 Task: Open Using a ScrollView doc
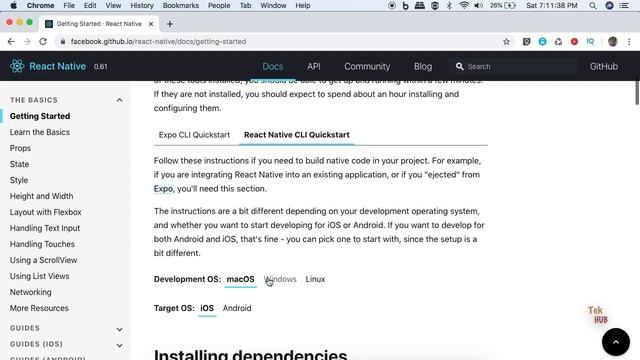pyautogui.click(x=43, y=260)
